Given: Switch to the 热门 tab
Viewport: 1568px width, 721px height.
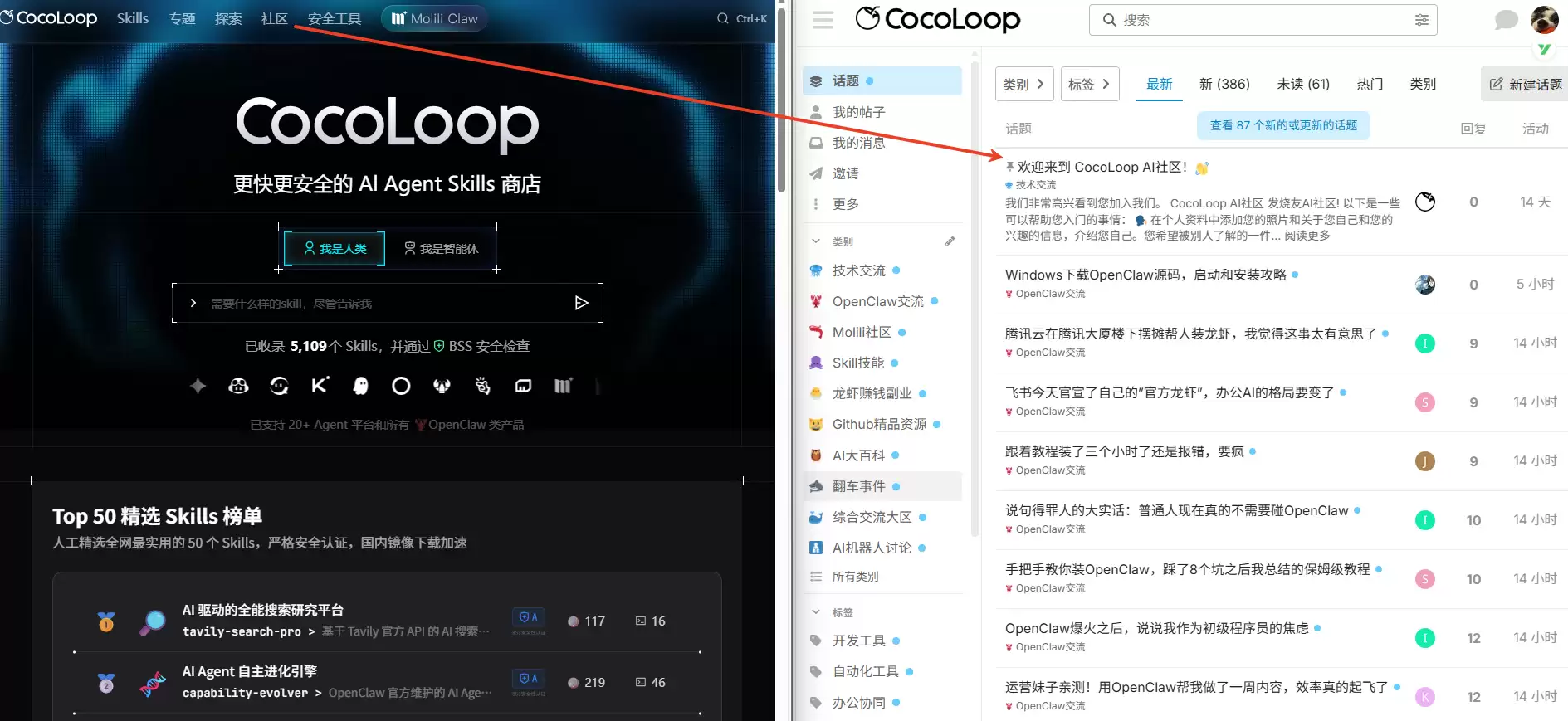Looking at the screenshot, I should click(1370, 84).
